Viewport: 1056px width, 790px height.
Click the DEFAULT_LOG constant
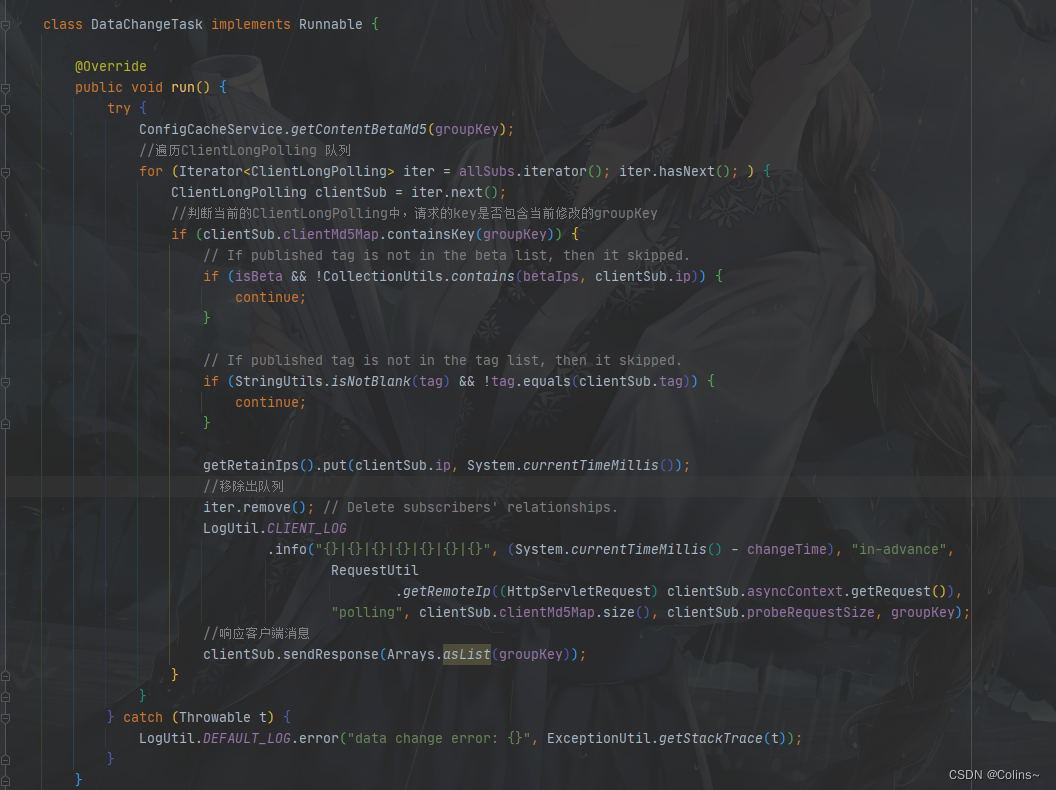point(246,738)
